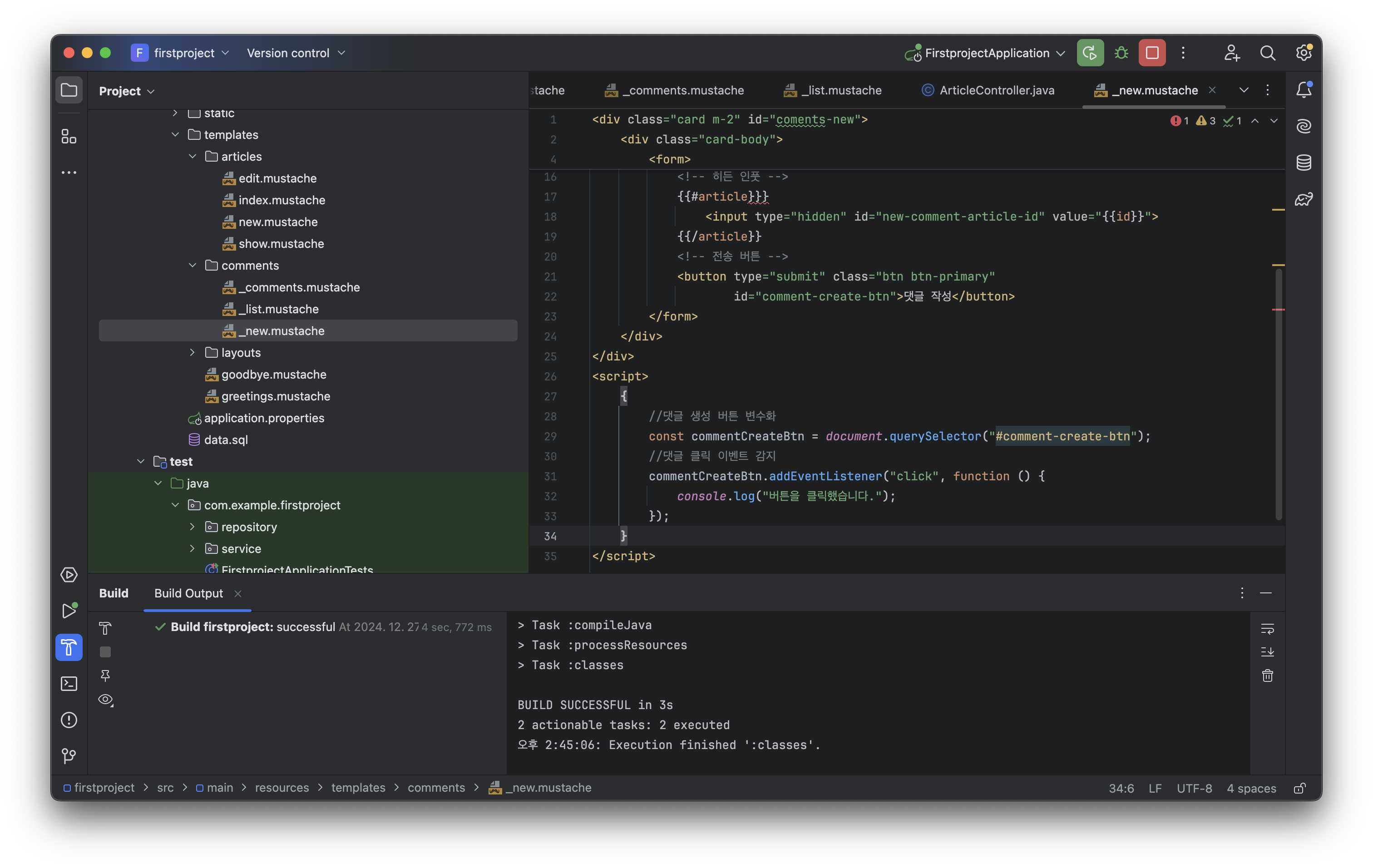Open the Run tool window
Viewport: 1373px width, 868px height.
[x=69, y=611]
